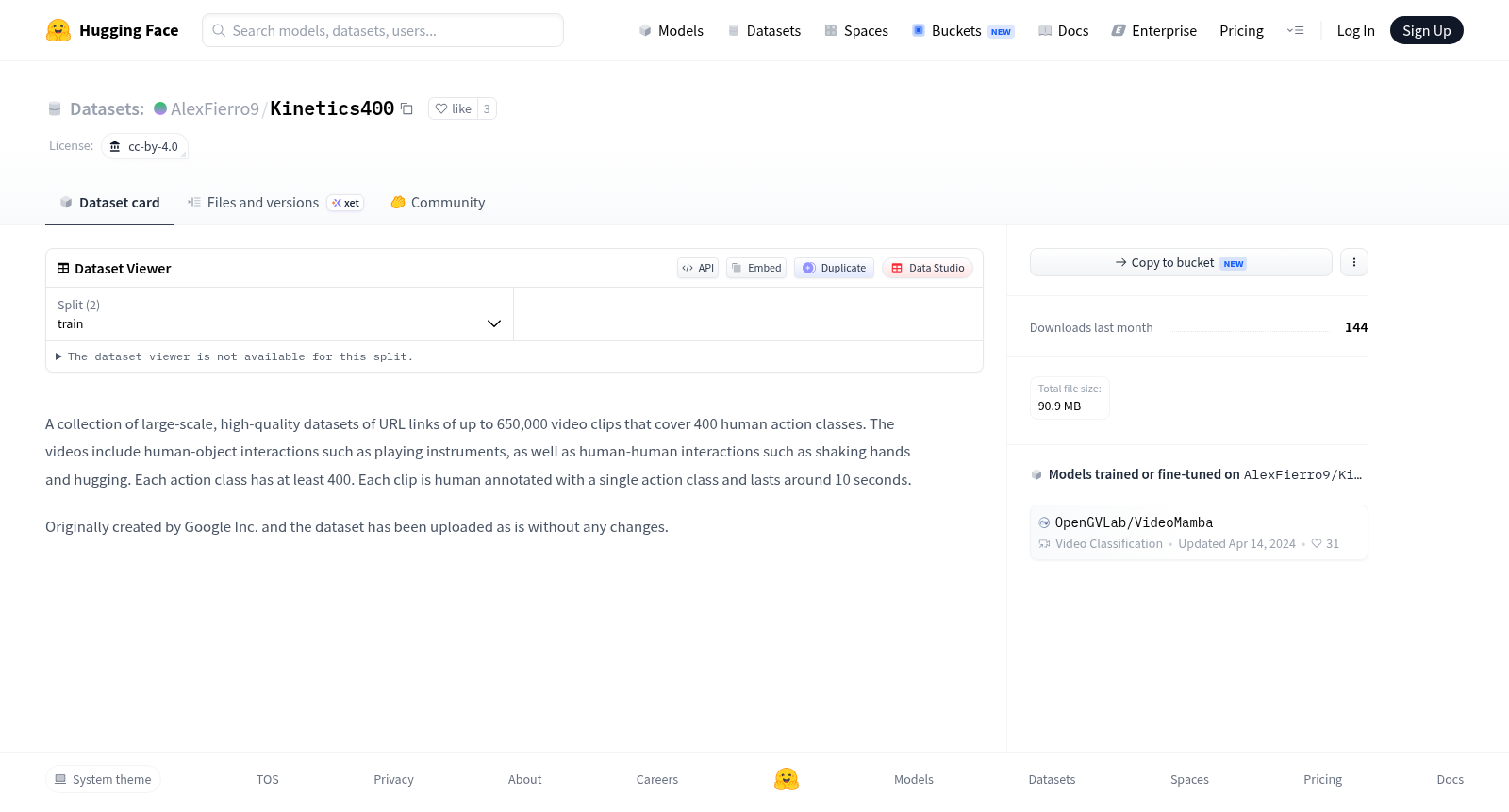Go to Datasets in top navigation

764,30
